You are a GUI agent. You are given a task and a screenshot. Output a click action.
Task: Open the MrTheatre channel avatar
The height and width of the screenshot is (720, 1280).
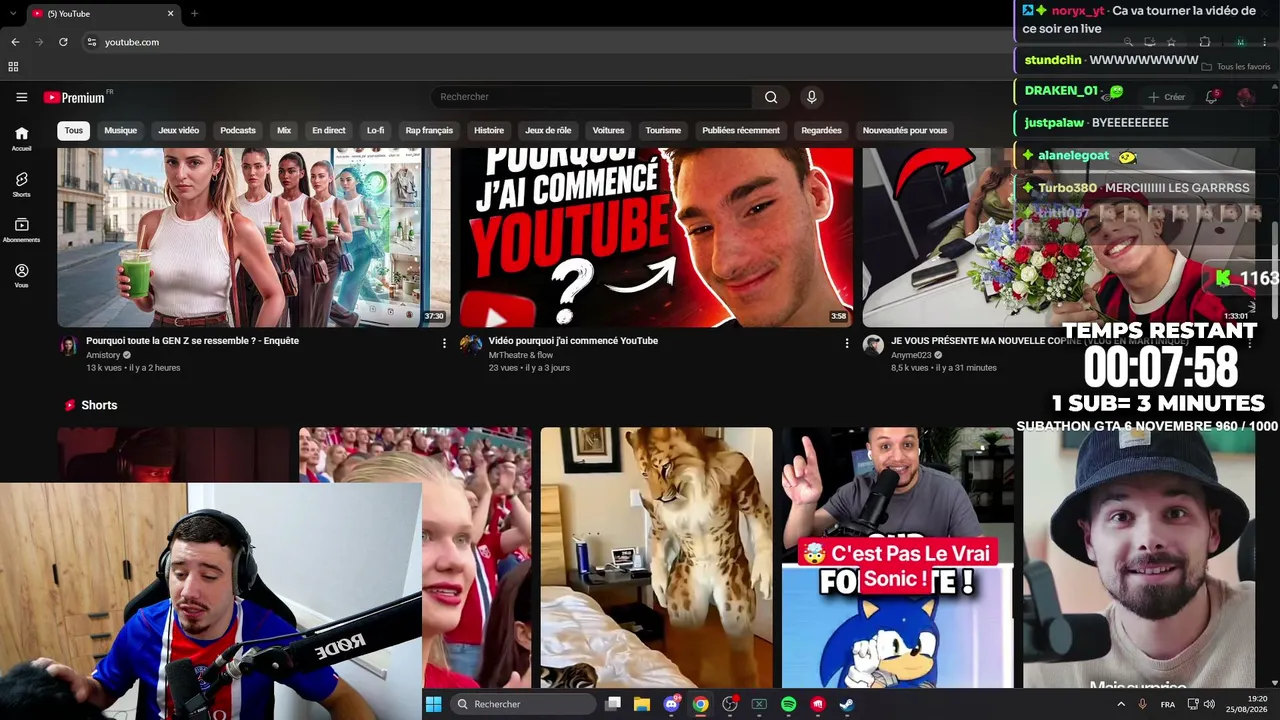coord(471,345)
